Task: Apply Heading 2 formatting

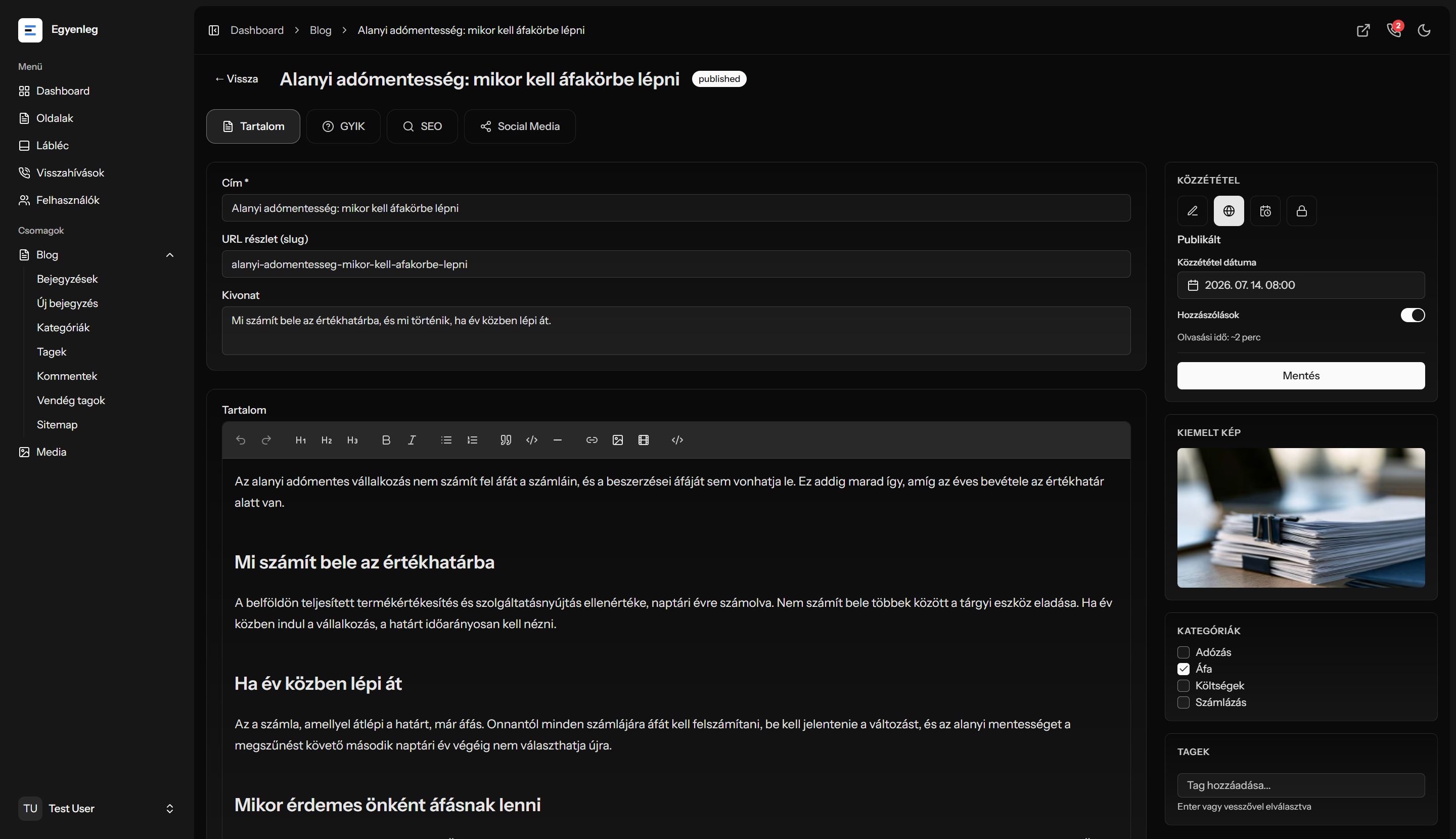Action: 327,440
